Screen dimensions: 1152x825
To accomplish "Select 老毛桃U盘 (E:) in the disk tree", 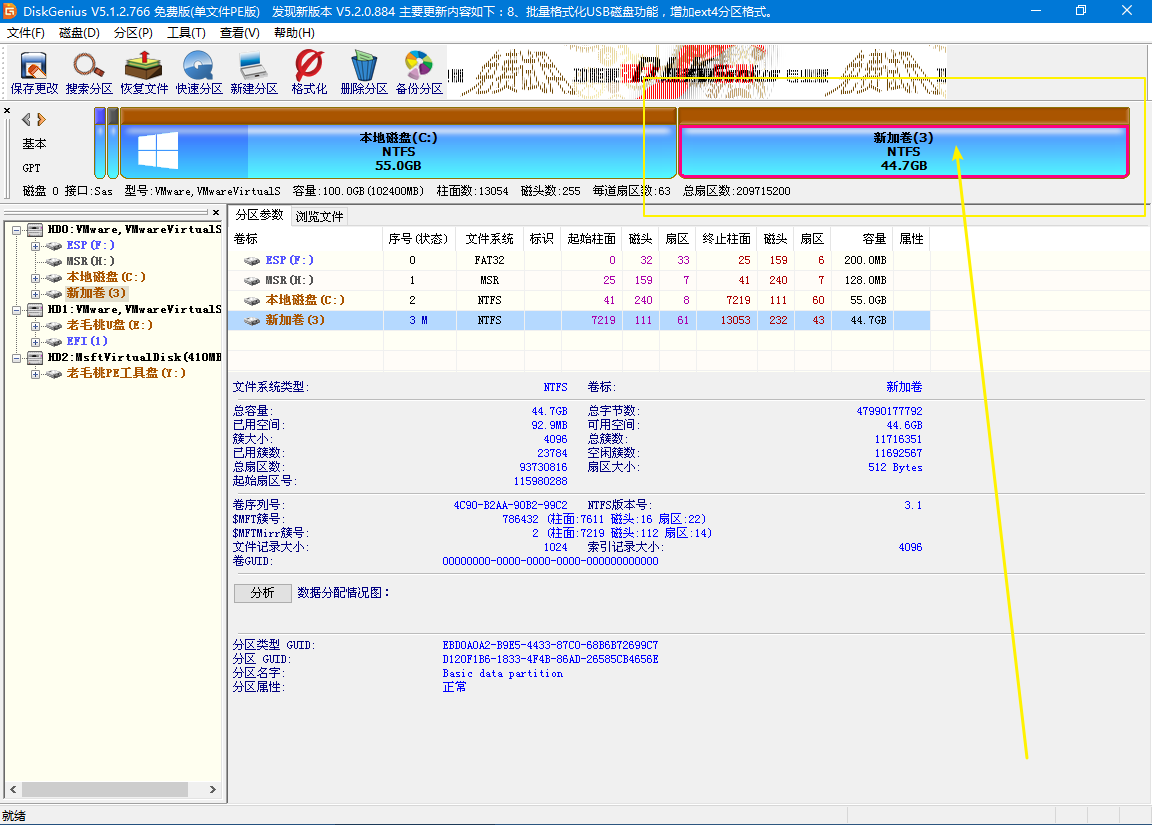I will point(109,325).
